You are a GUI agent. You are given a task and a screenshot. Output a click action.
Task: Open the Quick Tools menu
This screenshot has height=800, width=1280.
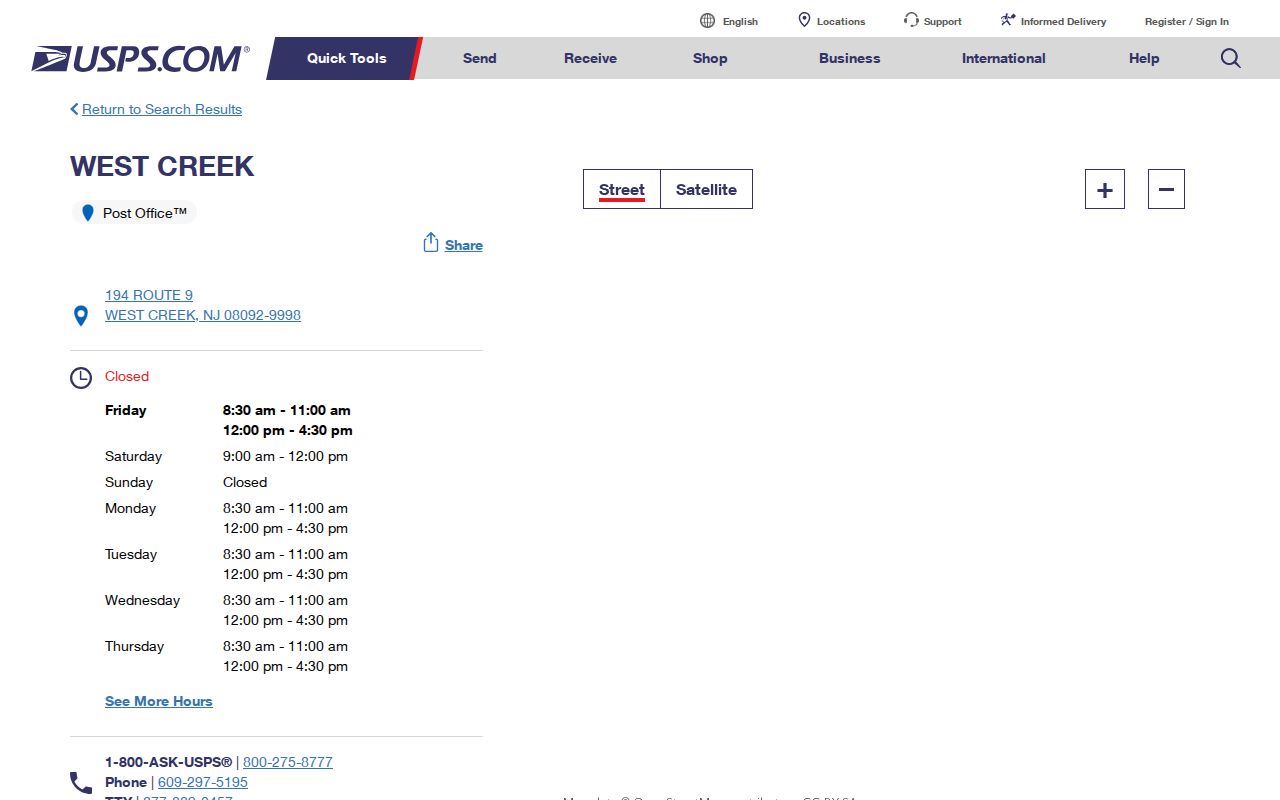coord(346,58)
